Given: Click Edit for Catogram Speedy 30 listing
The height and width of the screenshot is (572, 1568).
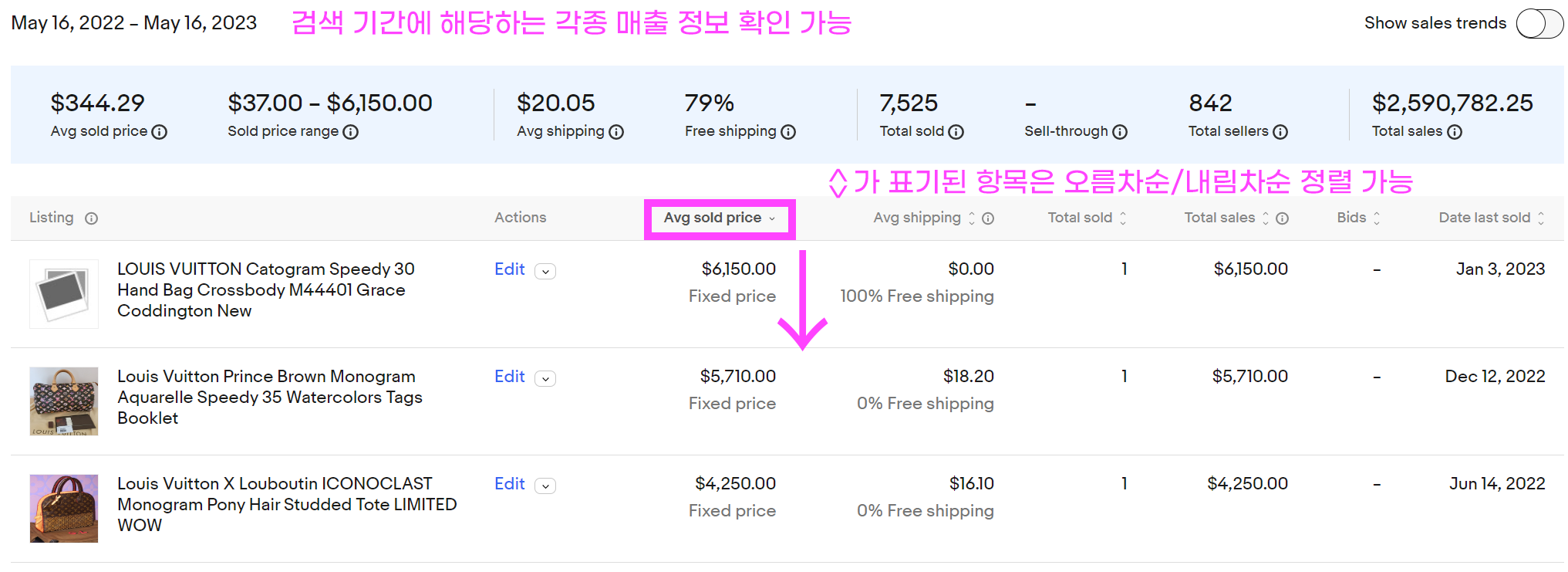Looking at the screenshot, I should click(509, 269).
